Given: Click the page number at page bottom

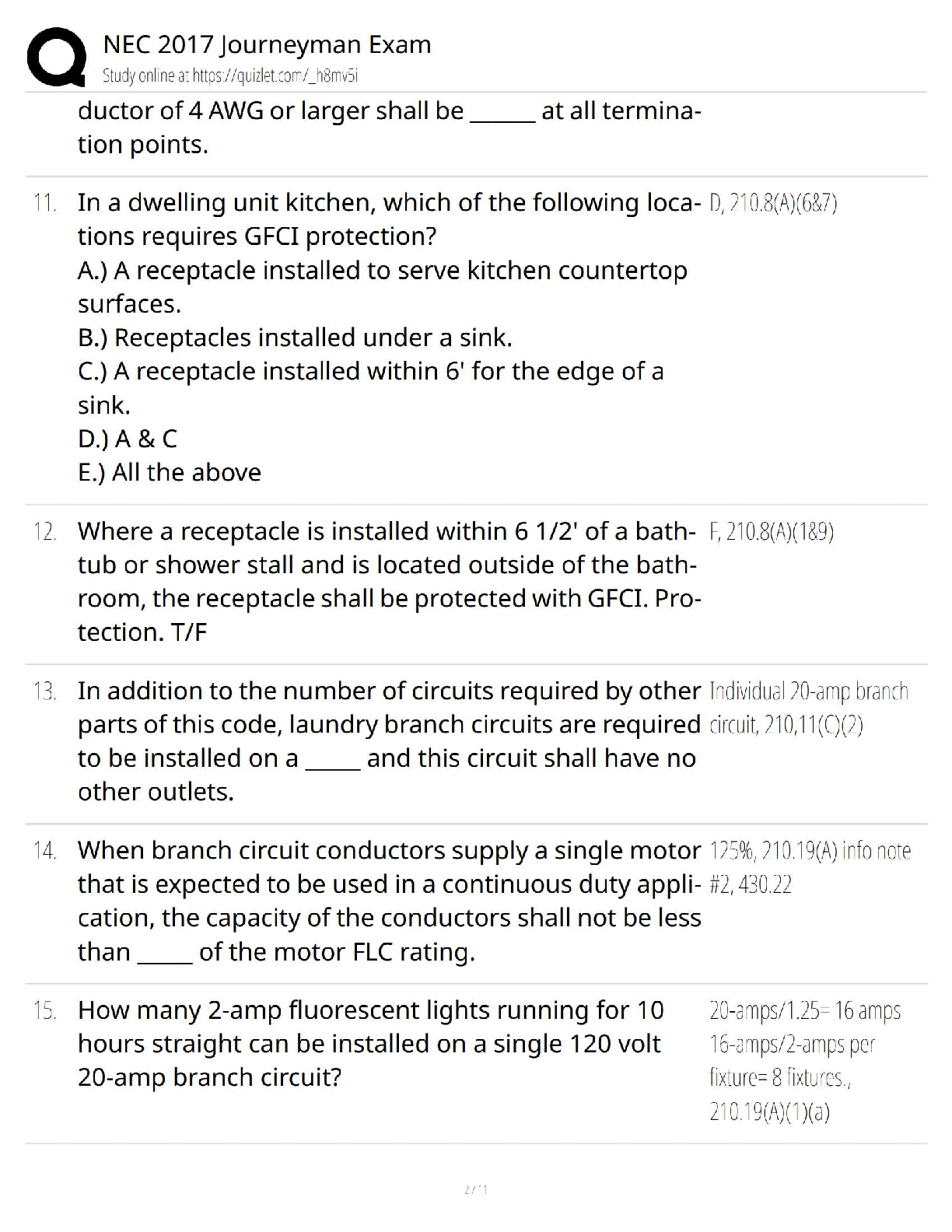Looking at the screenshot, I should click(475, 1189).
